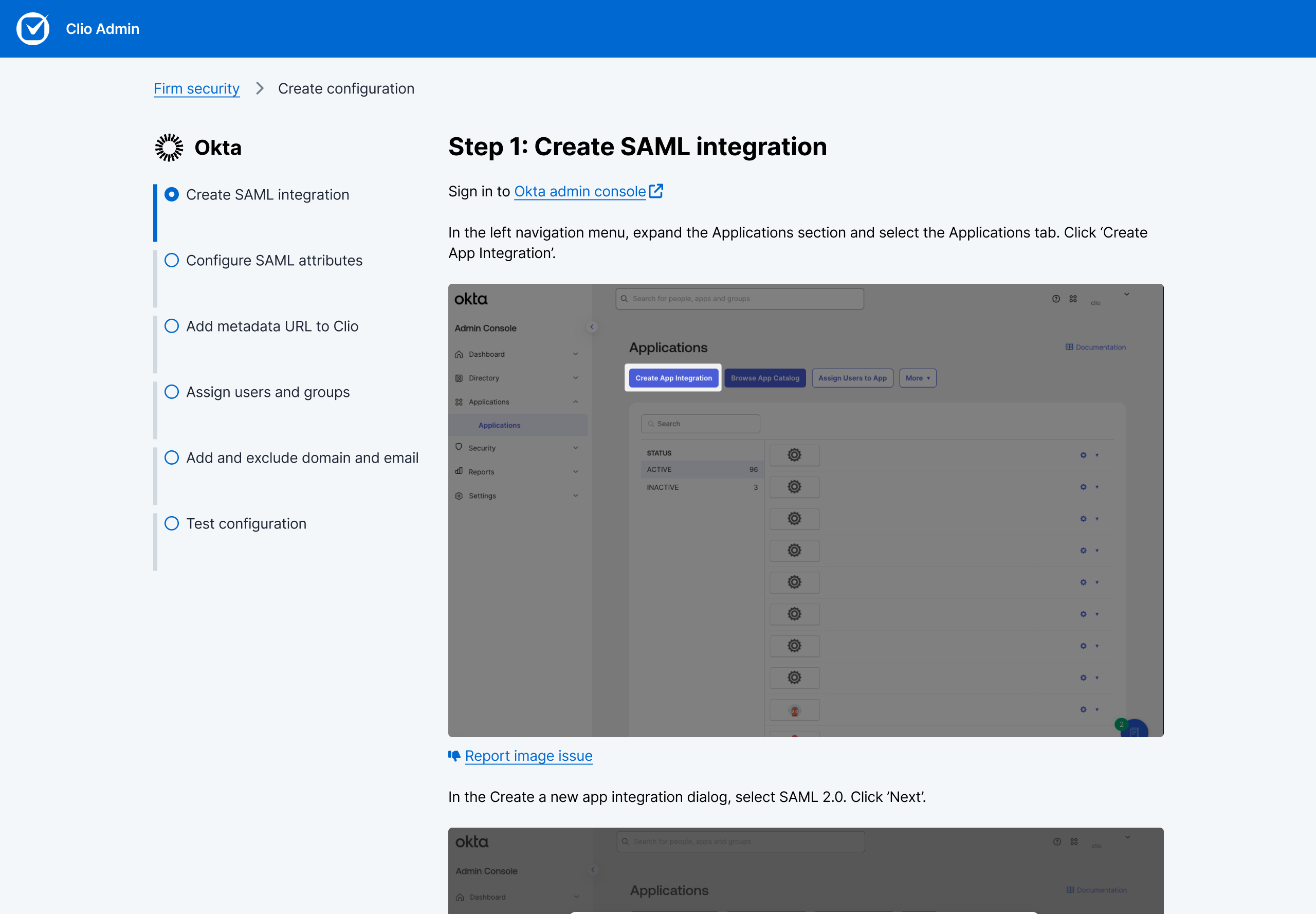Viewport: 1316px width, 914px height.
Task: Select the Configure SAML attributes step radio
Action: [x=171, y=261]
